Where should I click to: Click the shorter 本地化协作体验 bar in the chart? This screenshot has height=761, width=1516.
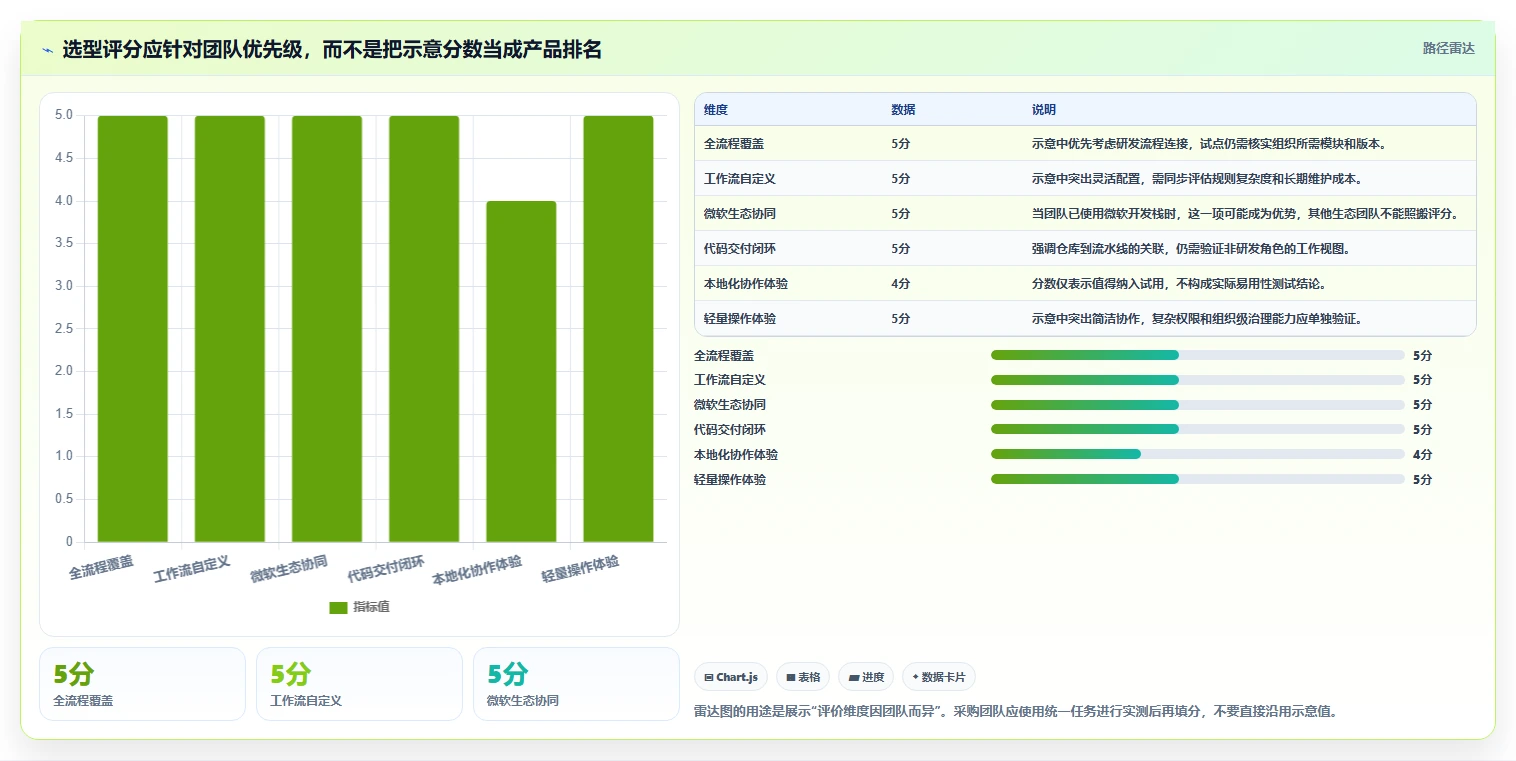(x=521, y=372)
